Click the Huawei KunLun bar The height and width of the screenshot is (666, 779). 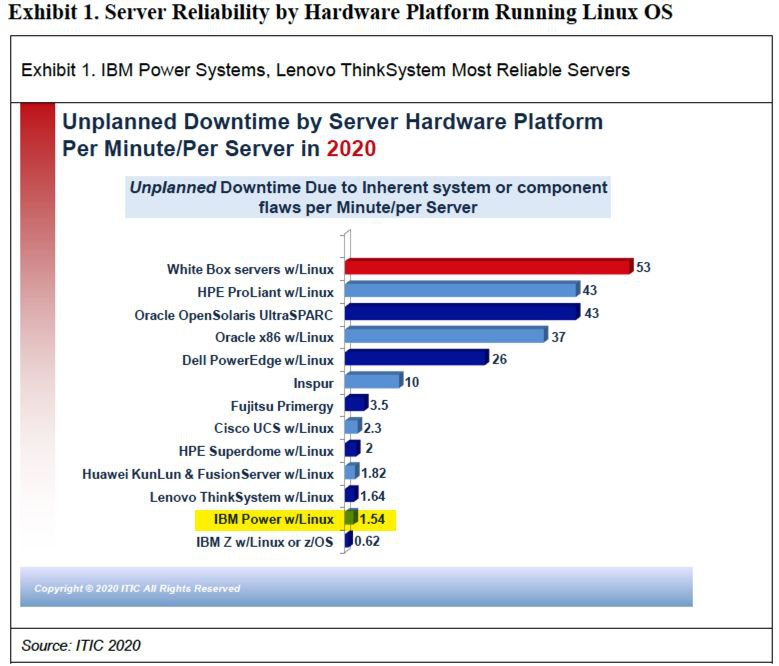coord(351,472)
